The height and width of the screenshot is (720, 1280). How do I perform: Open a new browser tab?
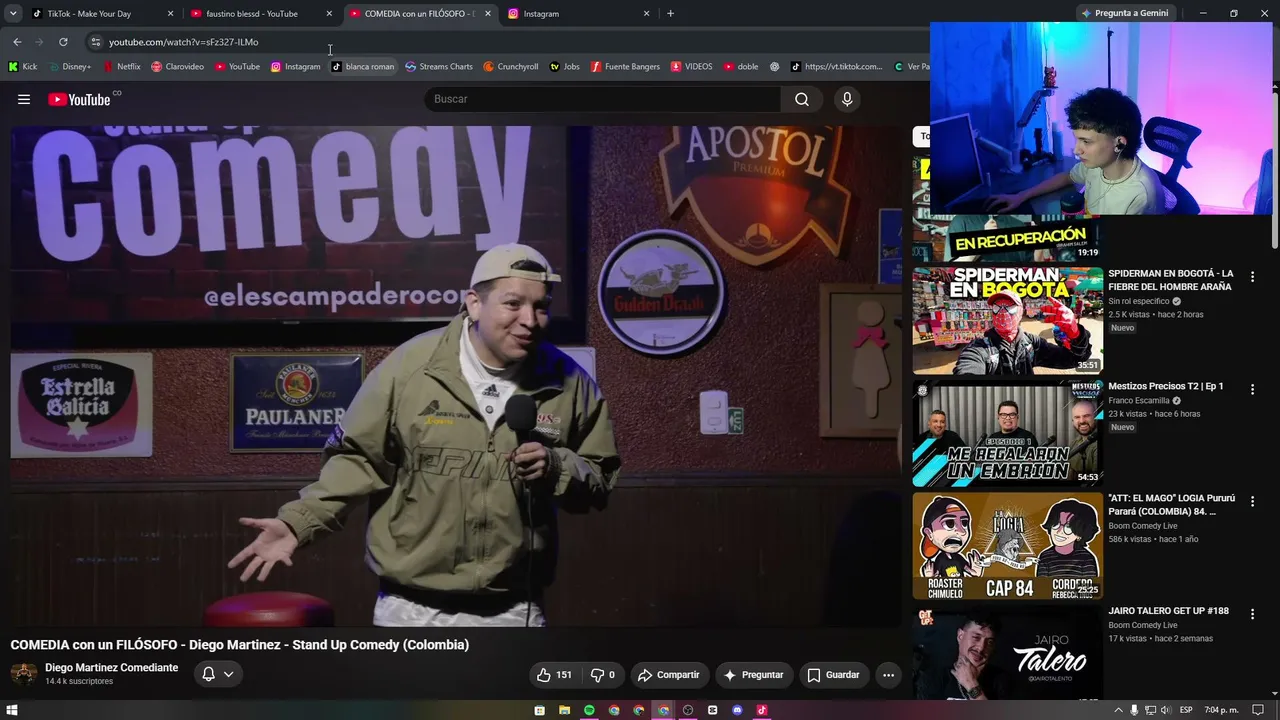[x=670, y=14]
